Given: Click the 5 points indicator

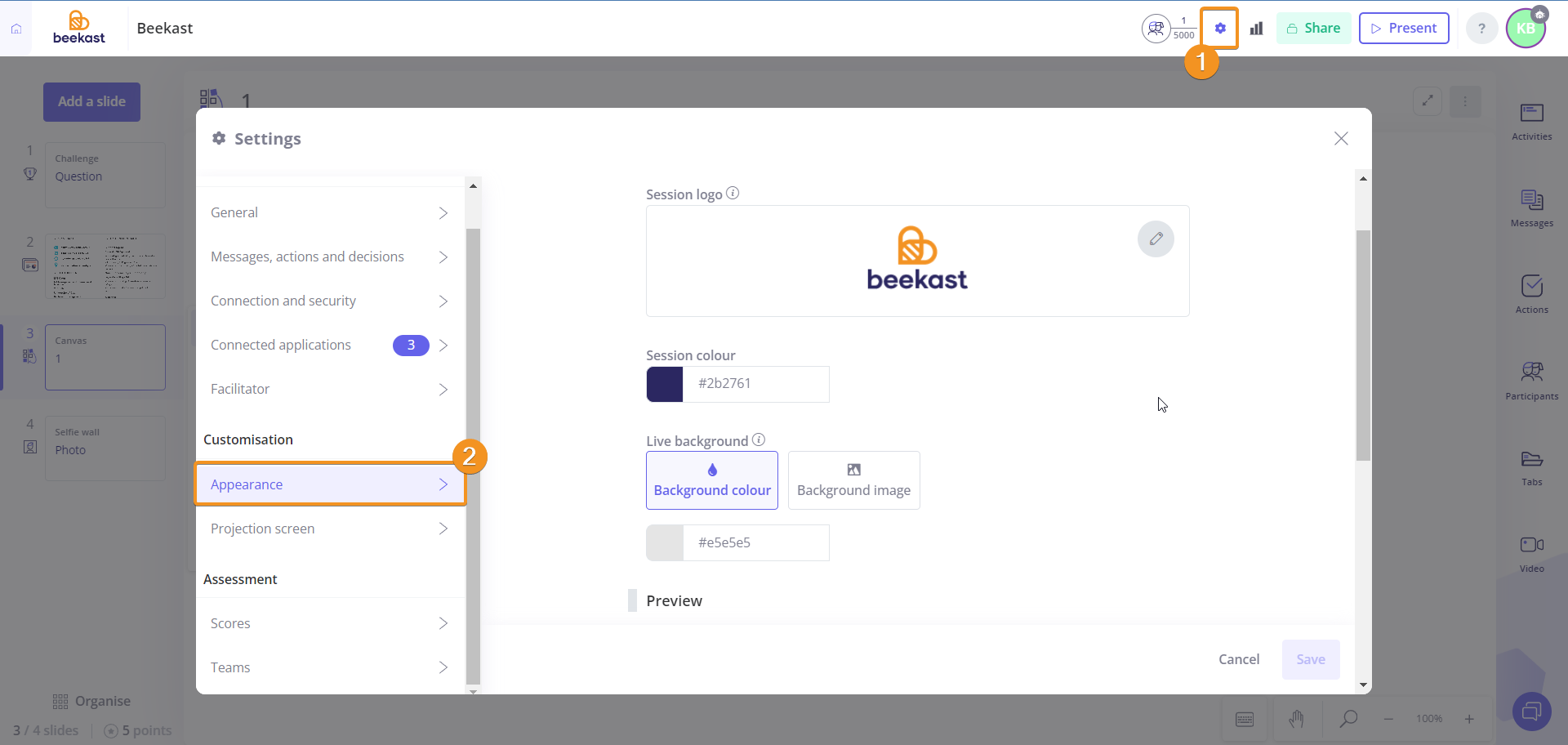Looking at the screenshot, I should (138, 730).
